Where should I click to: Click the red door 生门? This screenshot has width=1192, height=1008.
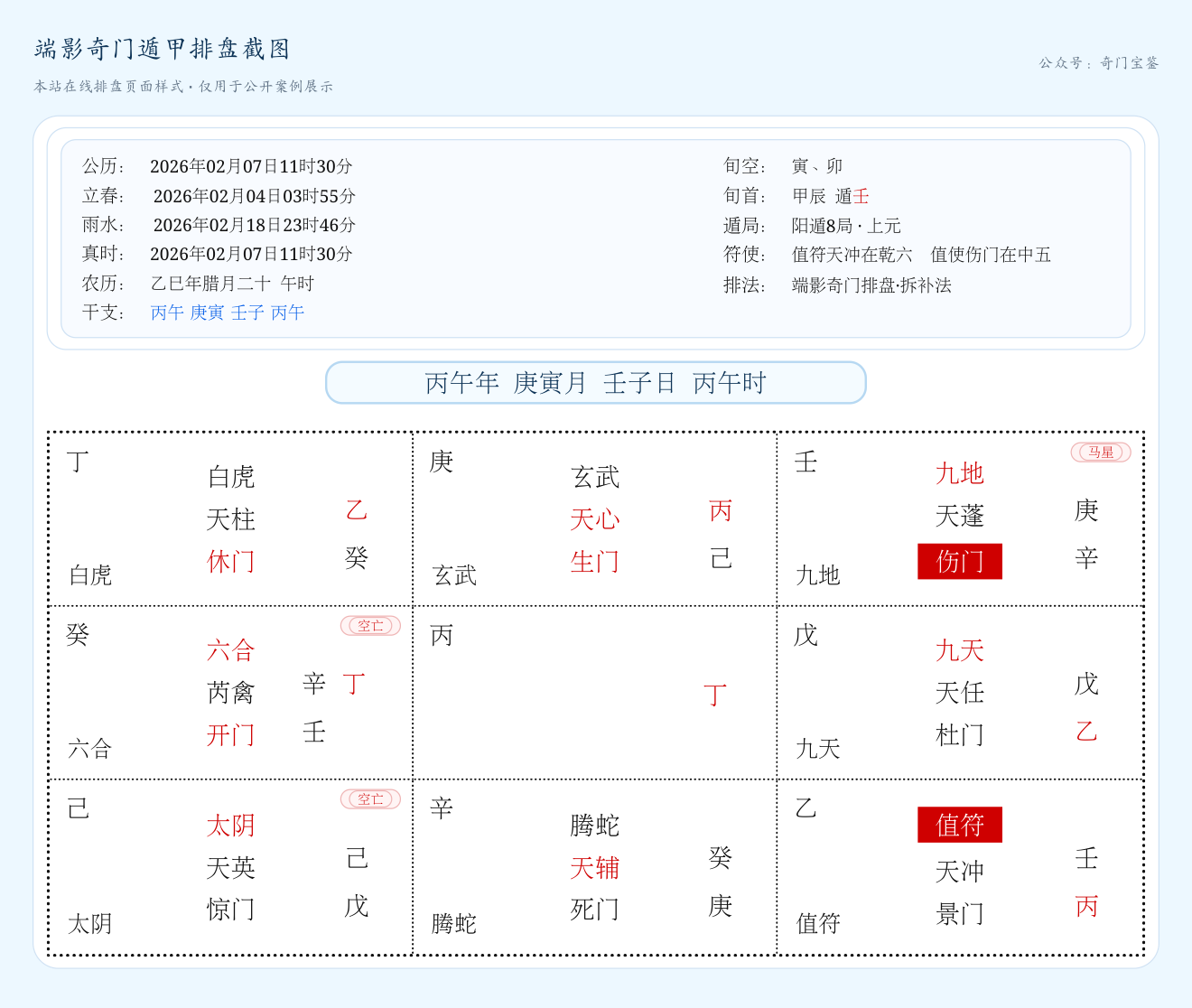click(595, 562)
